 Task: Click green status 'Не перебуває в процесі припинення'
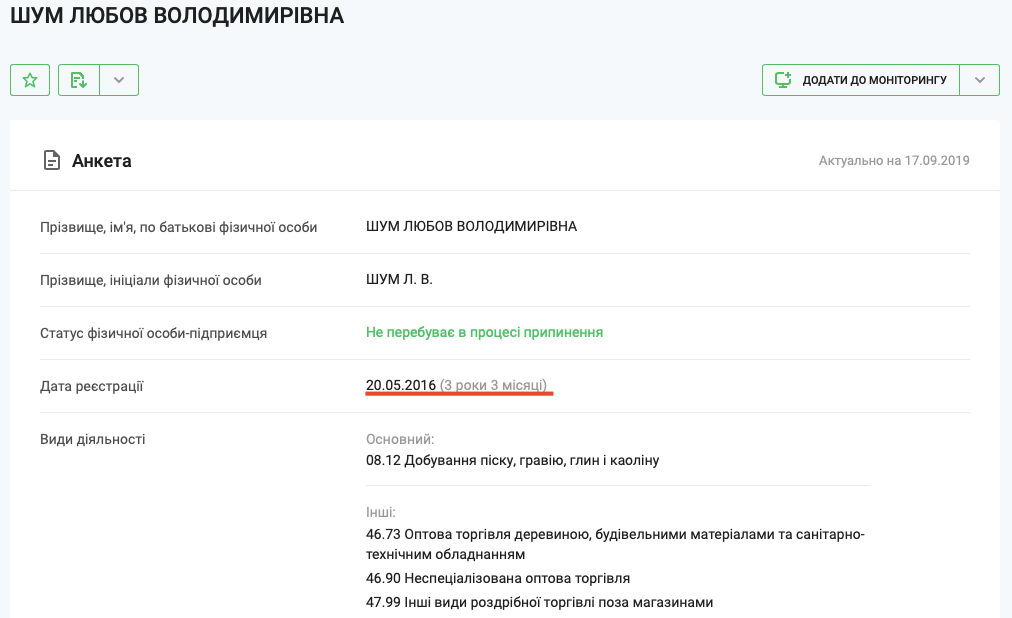[484, 332]
